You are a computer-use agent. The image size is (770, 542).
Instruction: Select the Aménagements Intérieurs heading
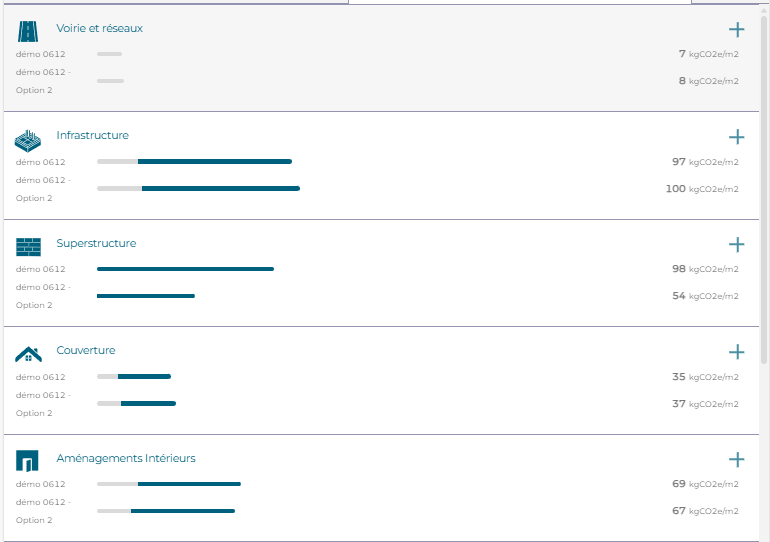click(x=126, y=459)
